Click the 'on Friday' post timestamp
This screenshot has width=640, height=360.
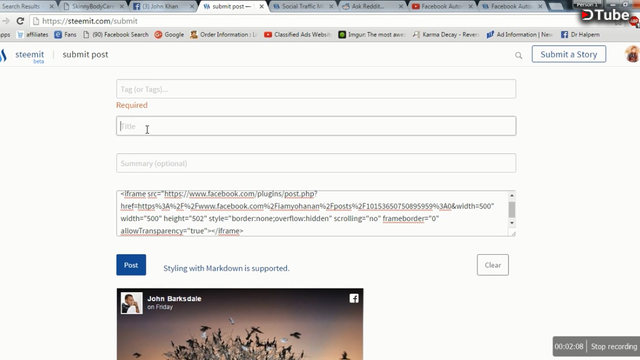click(x=160, y=307)
